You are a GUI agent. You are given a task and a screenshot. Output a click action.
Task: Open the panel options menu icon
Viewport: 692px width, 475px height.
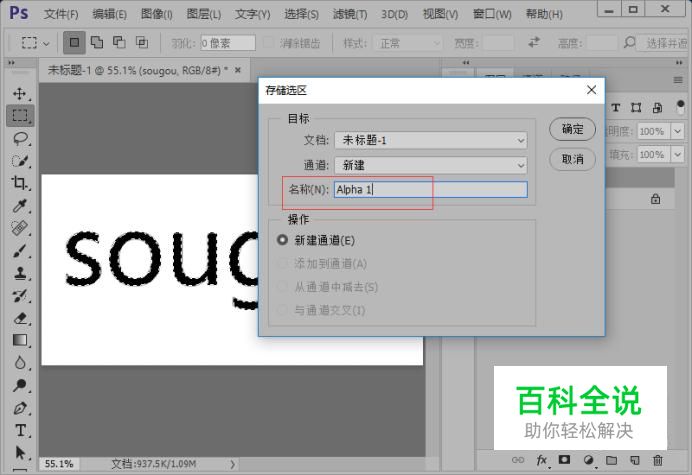678,80
